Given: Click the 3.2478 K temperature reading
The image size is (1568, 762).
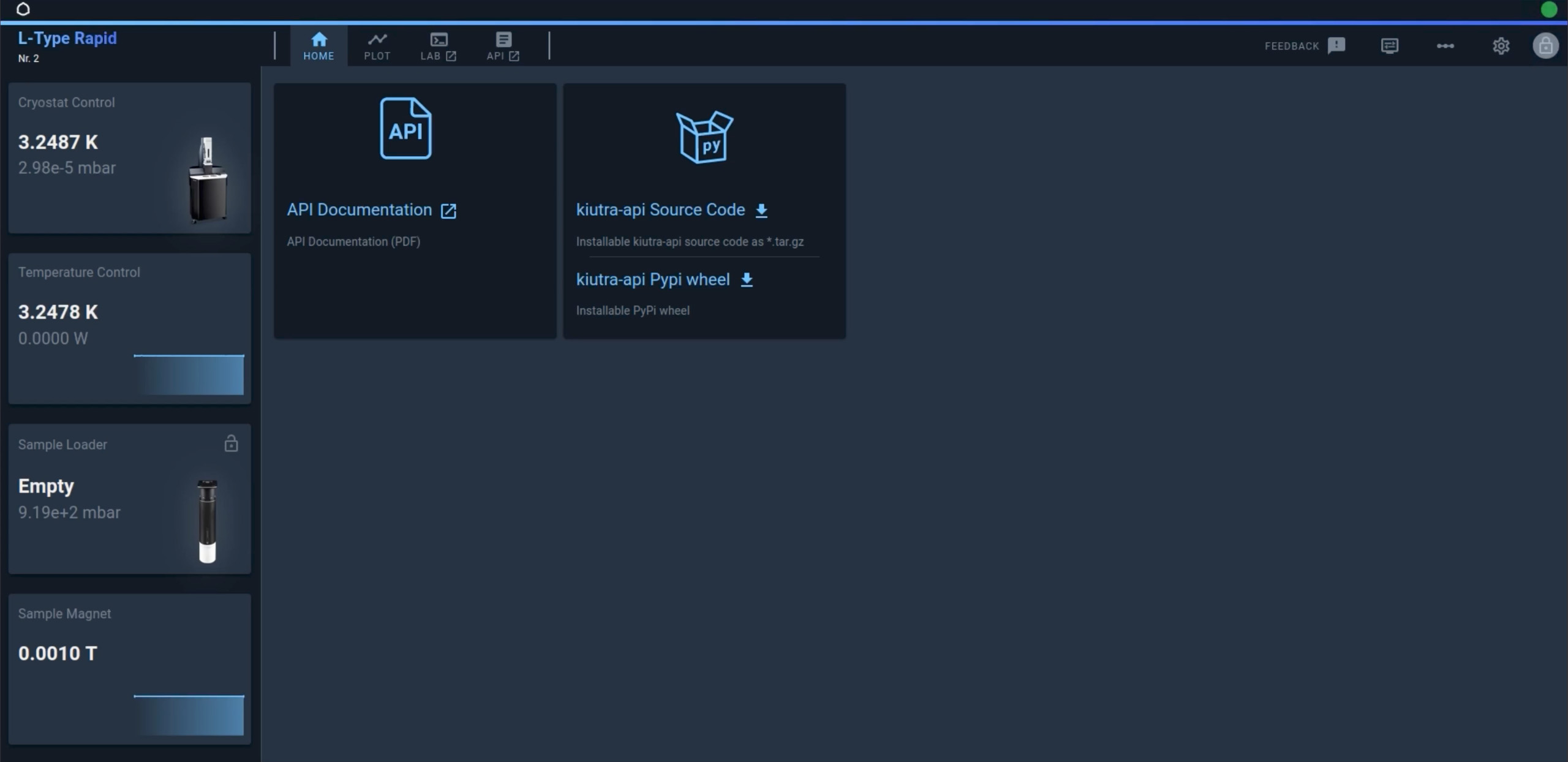Looking at the screenshot, I should tap(58, 312).
